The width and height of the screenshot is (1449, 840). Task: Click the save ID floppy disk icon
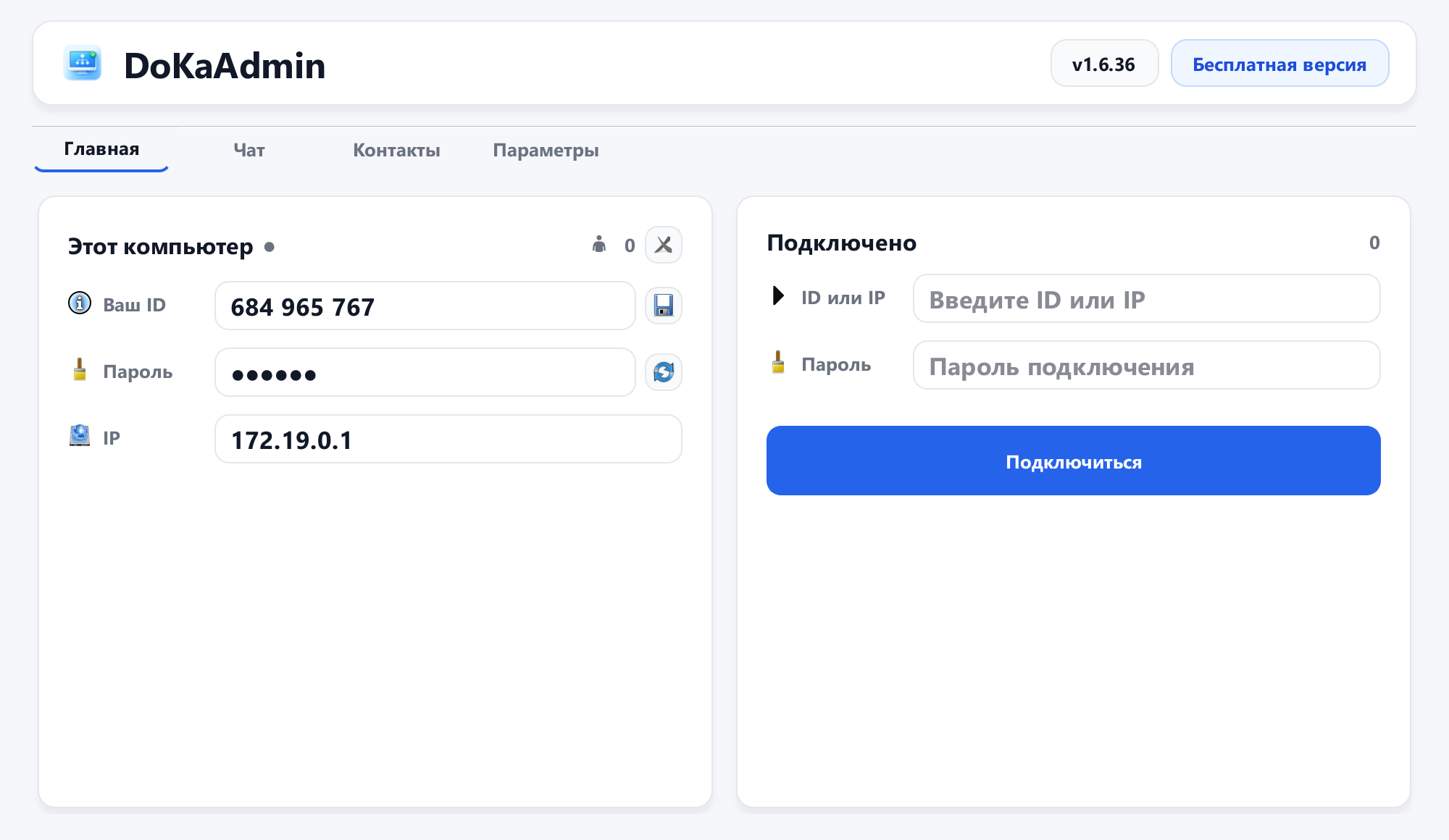pyautogui.click(x=664, y=306)
